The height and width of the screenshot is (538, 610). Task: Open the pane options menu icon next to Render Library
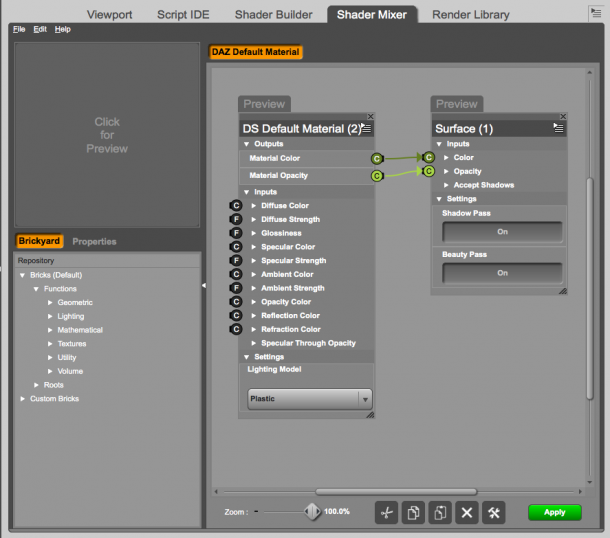click(596, 13)
